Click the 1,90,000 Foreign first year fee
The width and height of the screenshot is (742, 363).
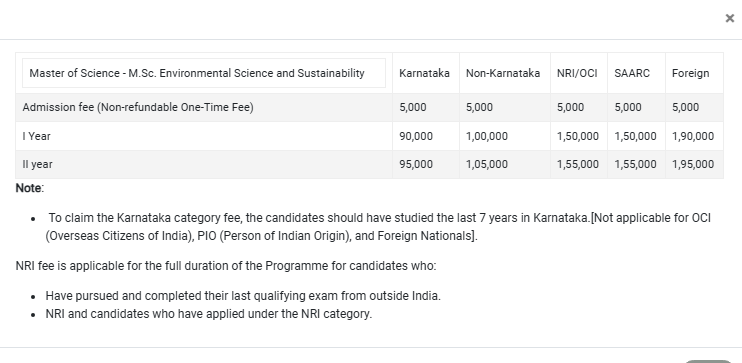[x=693, y=136]
